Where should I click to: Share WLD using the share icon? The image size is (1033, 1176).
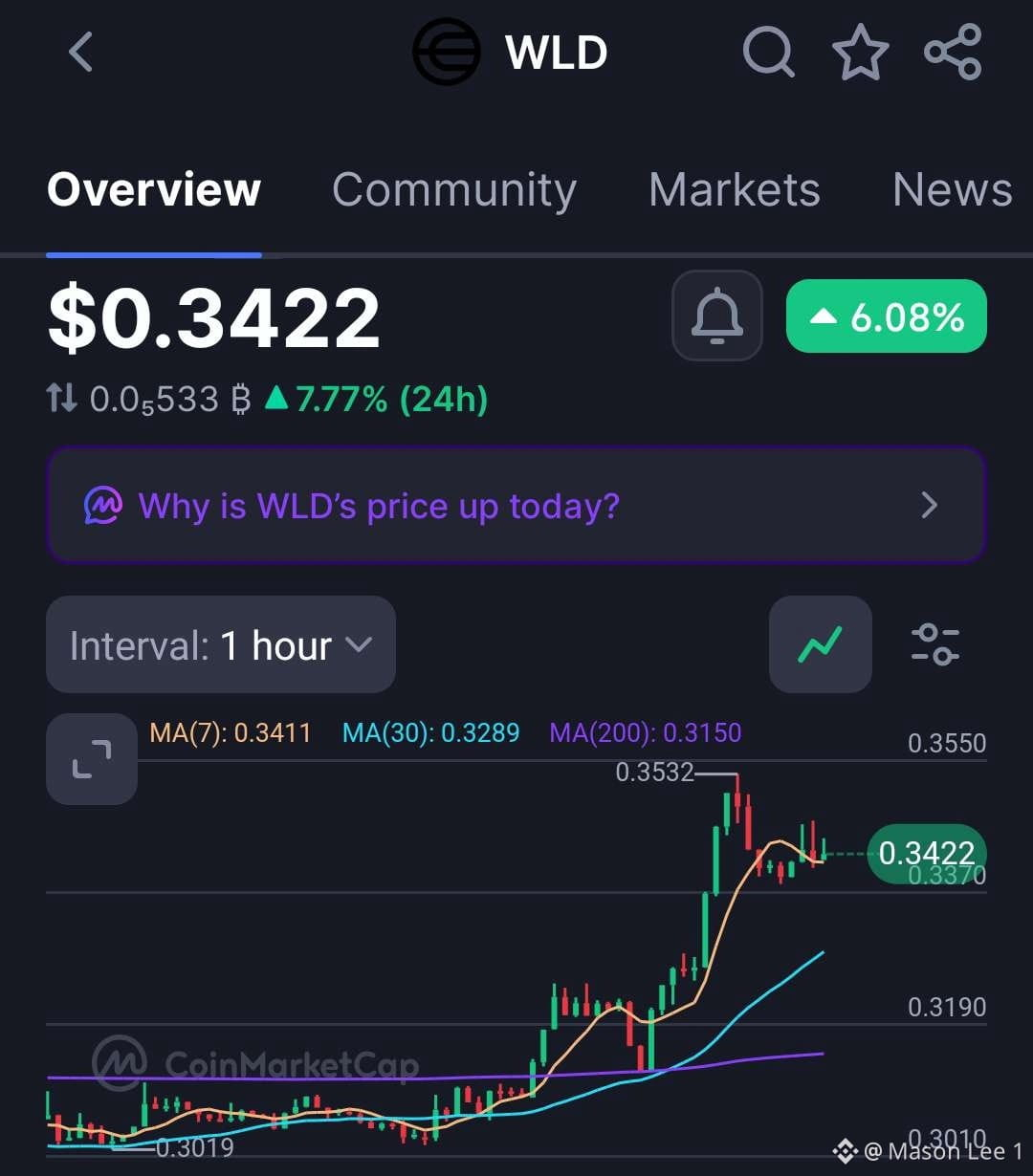(x=953, y=52)
